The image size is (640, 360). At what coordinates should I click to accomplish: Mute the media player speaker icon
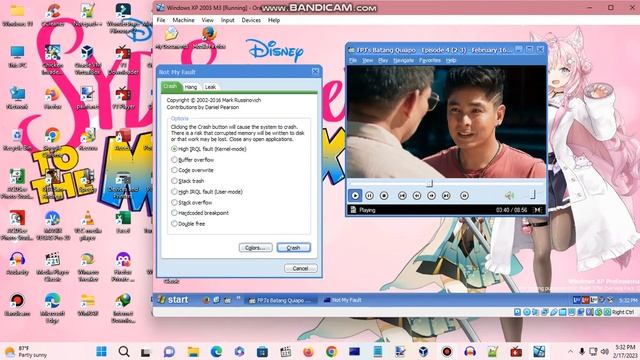(x=509, y=196)
